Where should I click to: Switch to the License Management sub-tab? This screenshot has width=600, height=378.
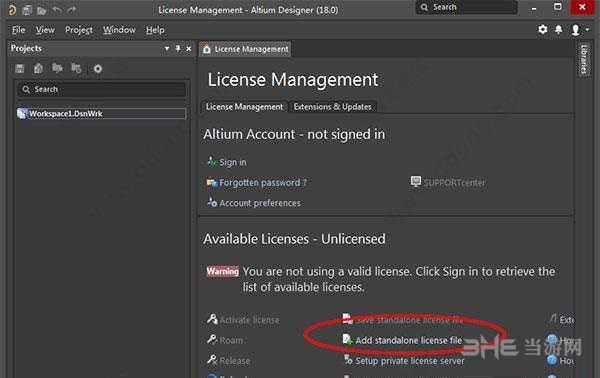[x=244, y=107]
